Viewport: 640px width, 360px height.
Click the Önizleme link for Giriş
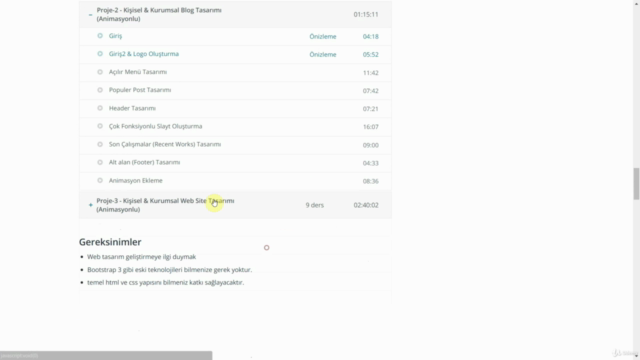click(323, 36)
